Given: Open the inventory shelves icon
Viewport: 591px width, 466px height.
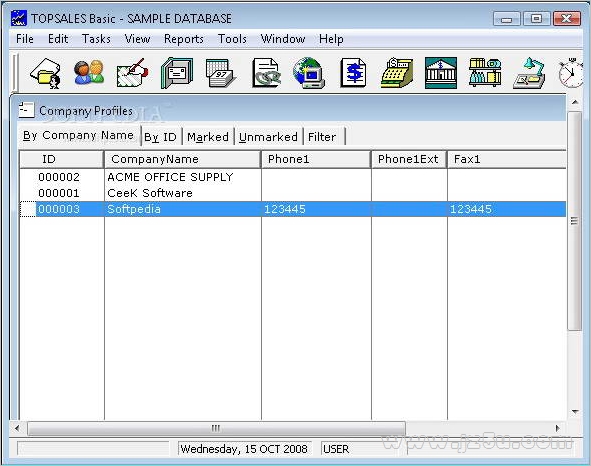Looking at the screenshot, I should tap(485, 72).
